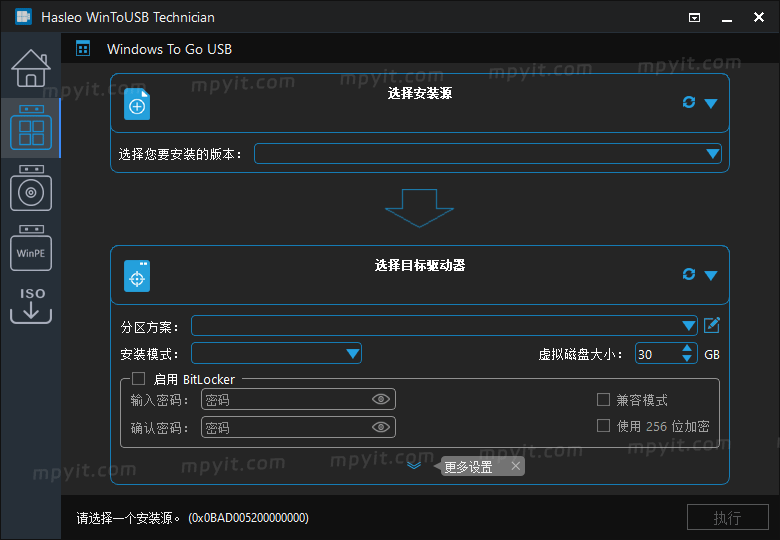Open the title bar options menu icon
The image size is (780, 540).
tap(694, 18)
